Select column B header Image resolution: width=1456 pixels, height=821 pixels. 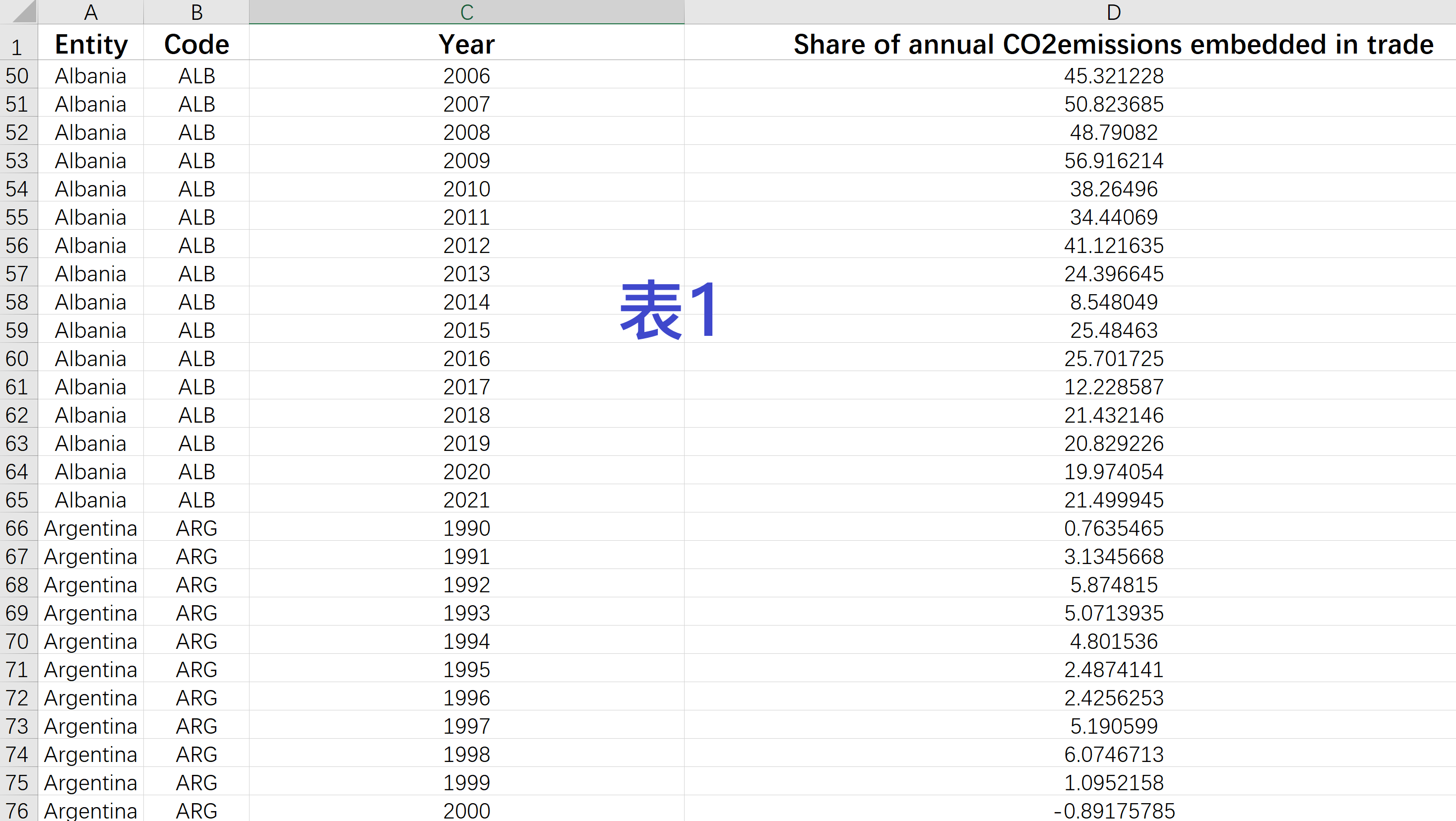point(196,12)
